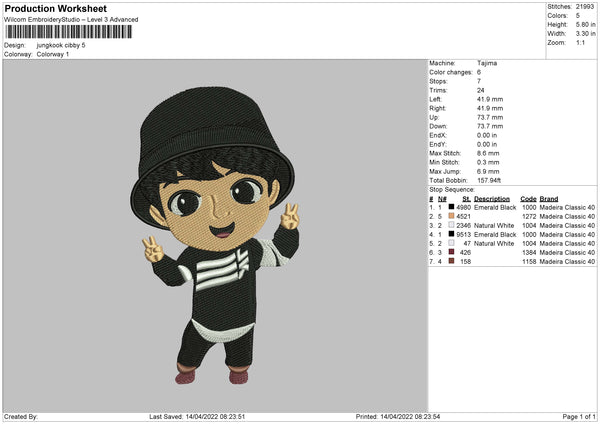The width and height of the screenshot is (600, 424).
Task: Click the 'St.' column header
Action: (x=466, y=199)
